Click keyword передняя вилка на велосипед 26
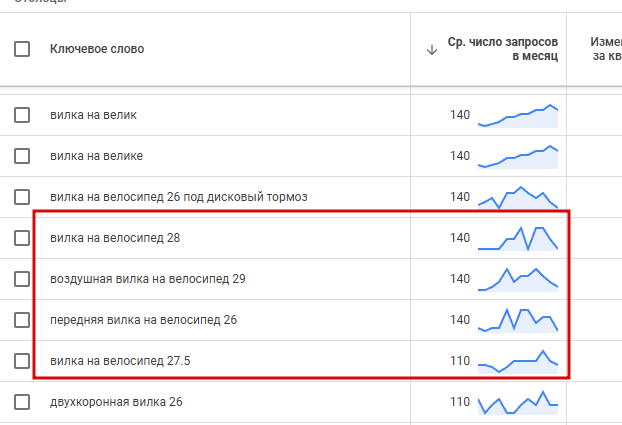 pyautogui.click(x=143, y=320)
